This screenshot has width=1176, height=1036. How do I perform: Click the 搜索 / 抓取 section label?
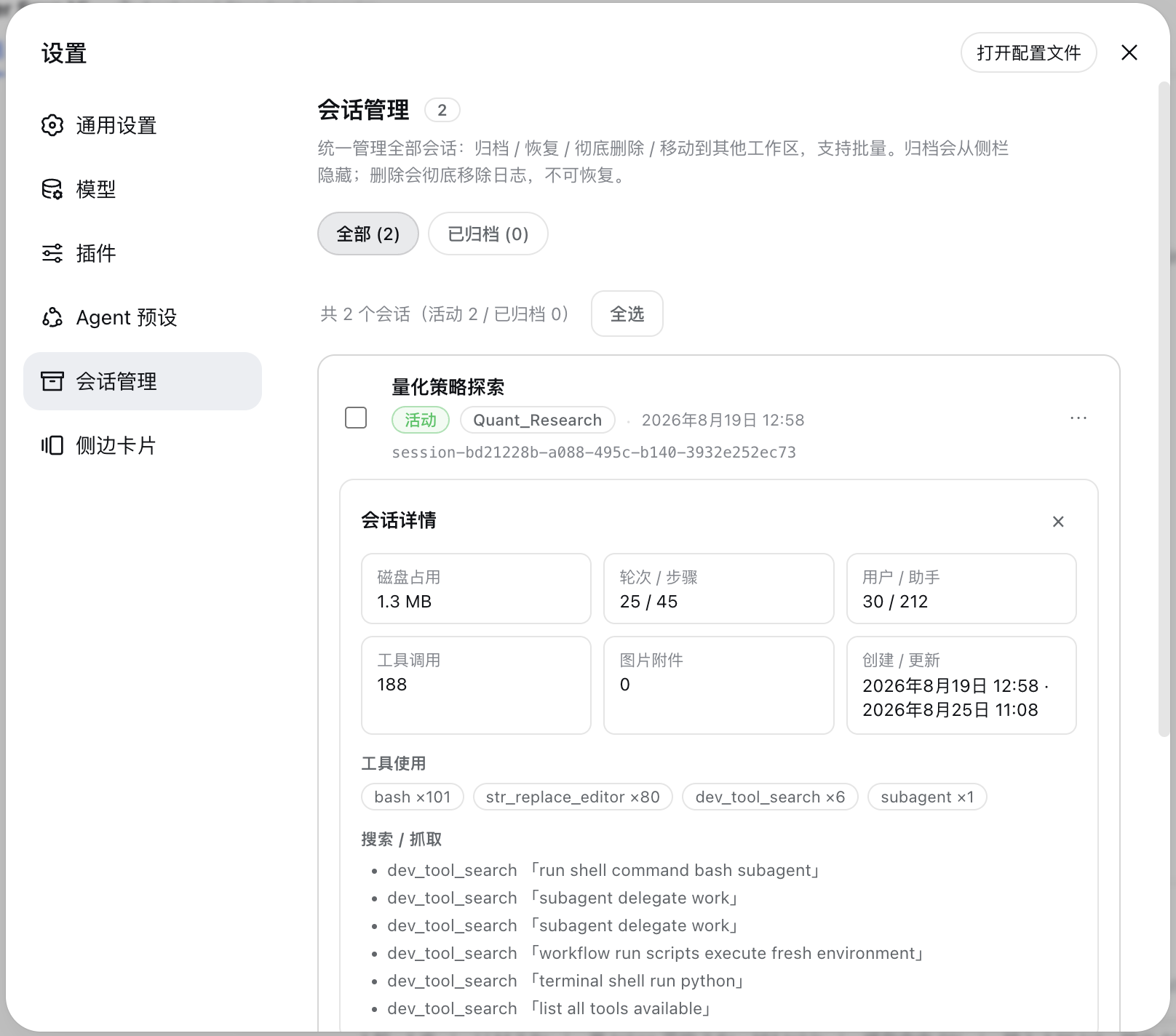point(402,839)
